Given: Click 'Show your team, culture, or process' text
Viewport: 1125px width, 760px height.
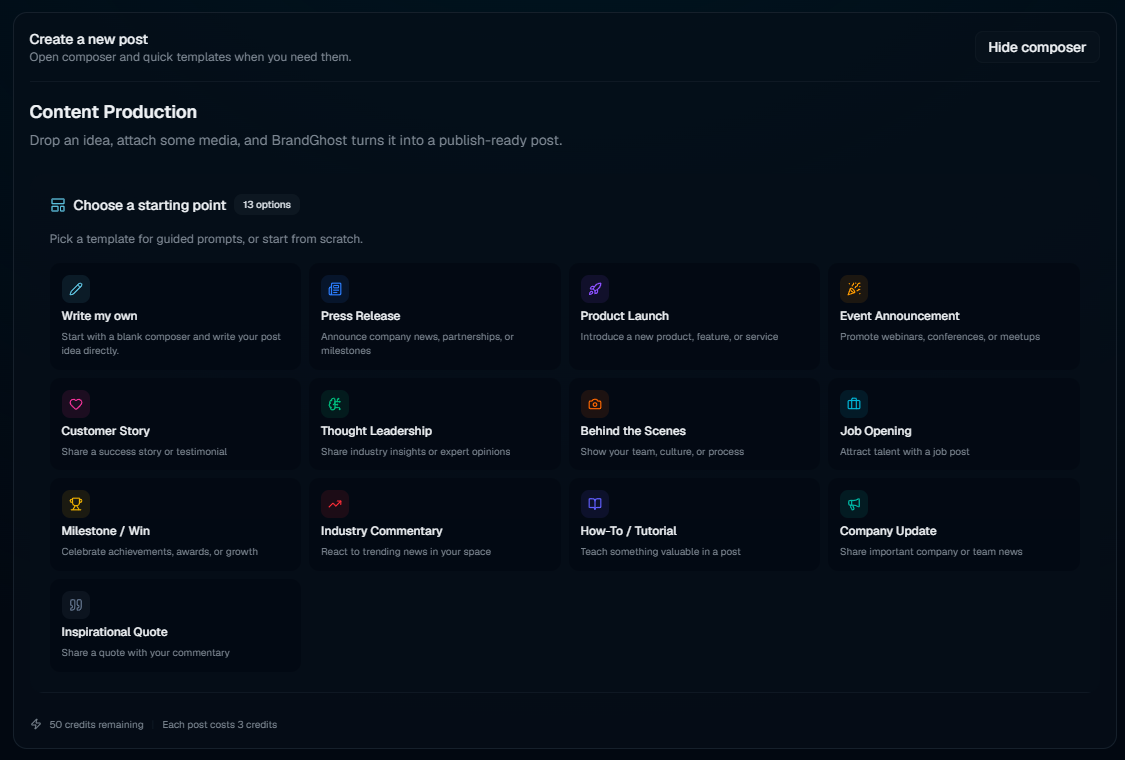Looking at the screenshot, I should click(662, 451).
